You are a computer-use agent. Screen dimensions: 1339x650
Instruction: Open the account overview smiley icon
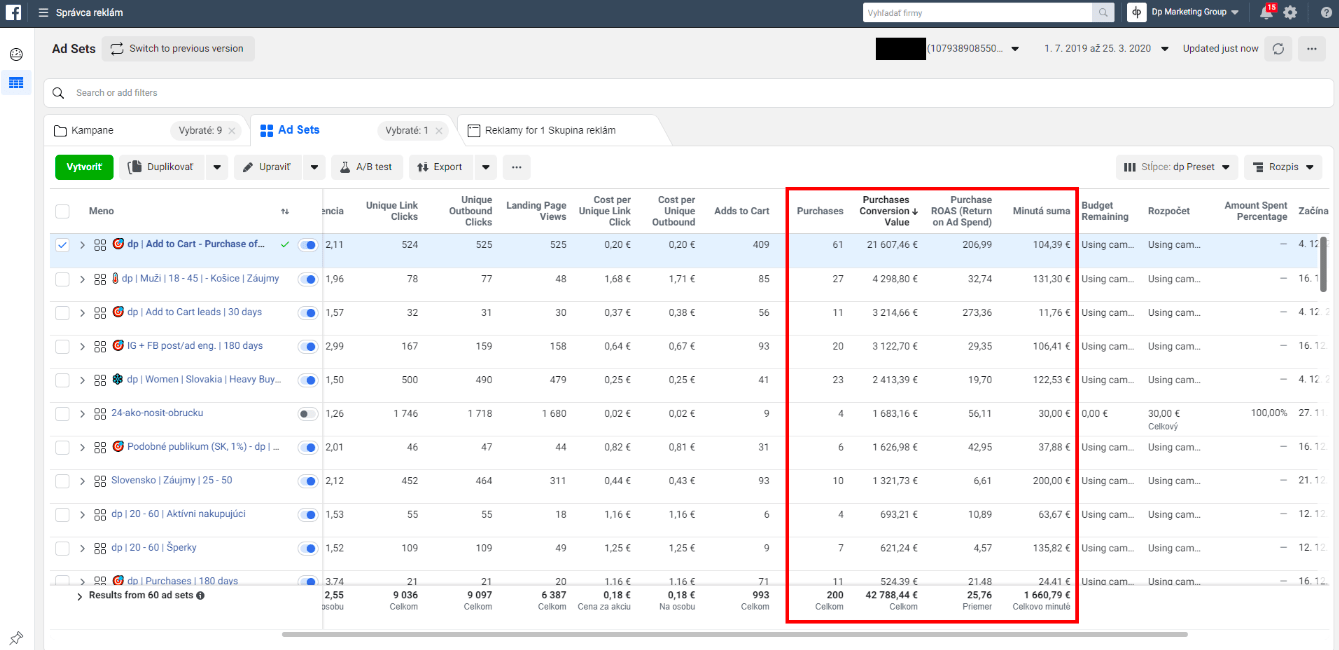point(16,54)
